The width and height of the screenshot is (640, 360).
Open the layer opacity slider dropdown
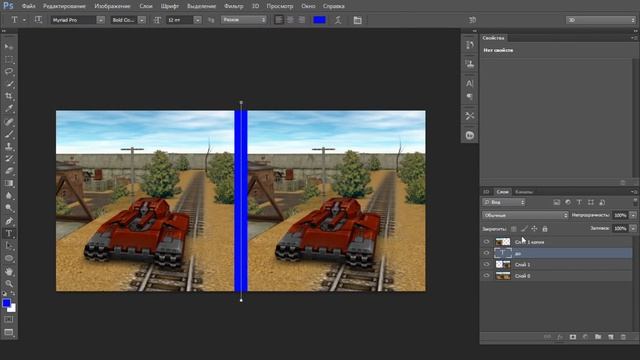coord(633,215)
